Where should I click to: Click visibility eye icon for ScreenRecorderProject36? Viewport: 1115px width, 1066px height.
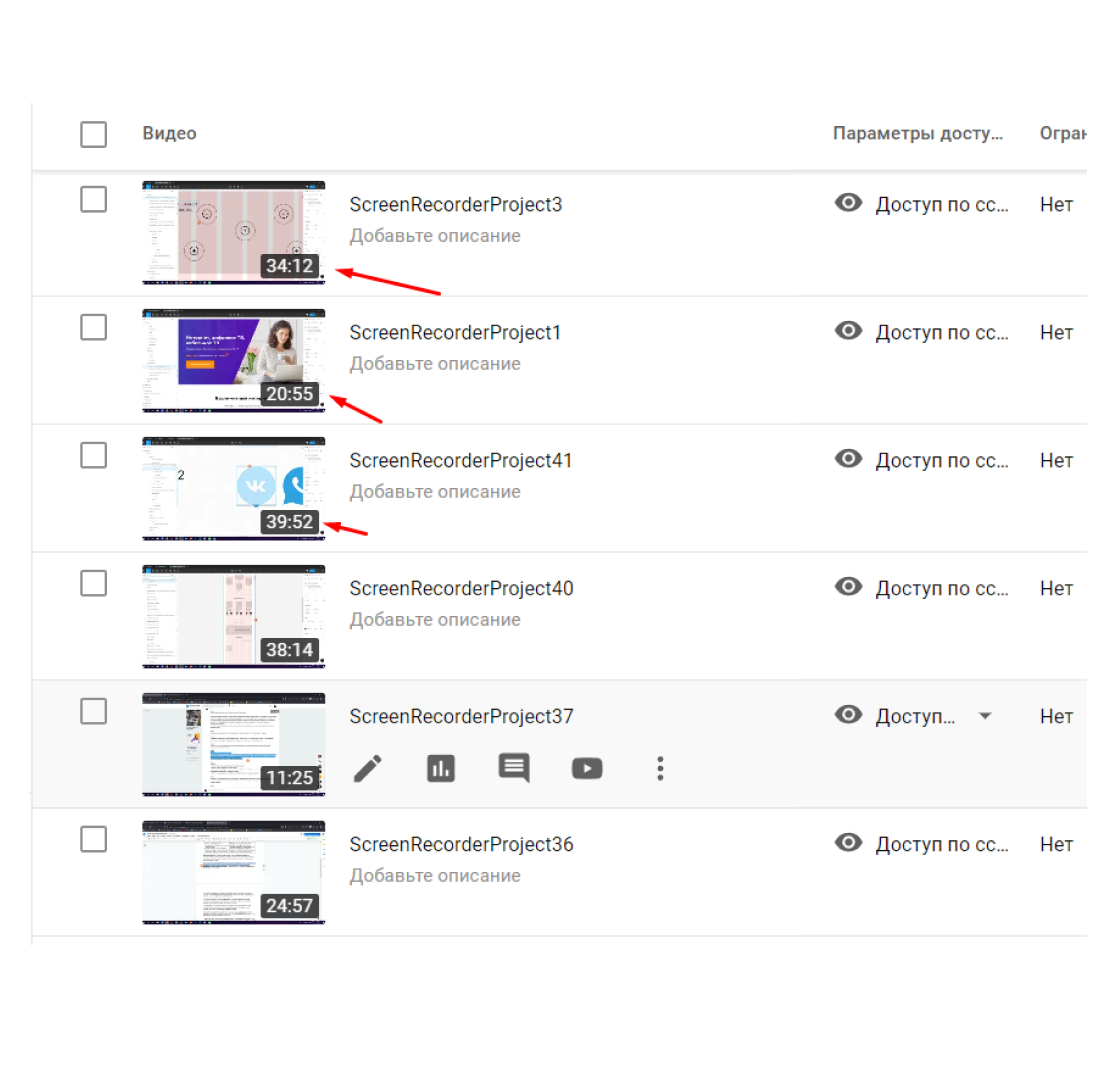coord(849,843)
